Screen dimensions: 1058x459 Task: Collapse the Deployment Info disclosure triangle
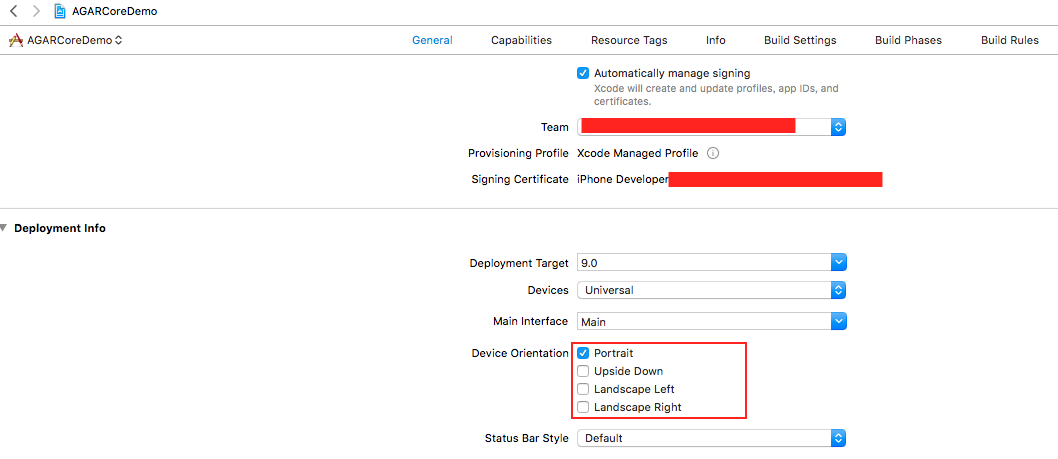pos(5,228)
